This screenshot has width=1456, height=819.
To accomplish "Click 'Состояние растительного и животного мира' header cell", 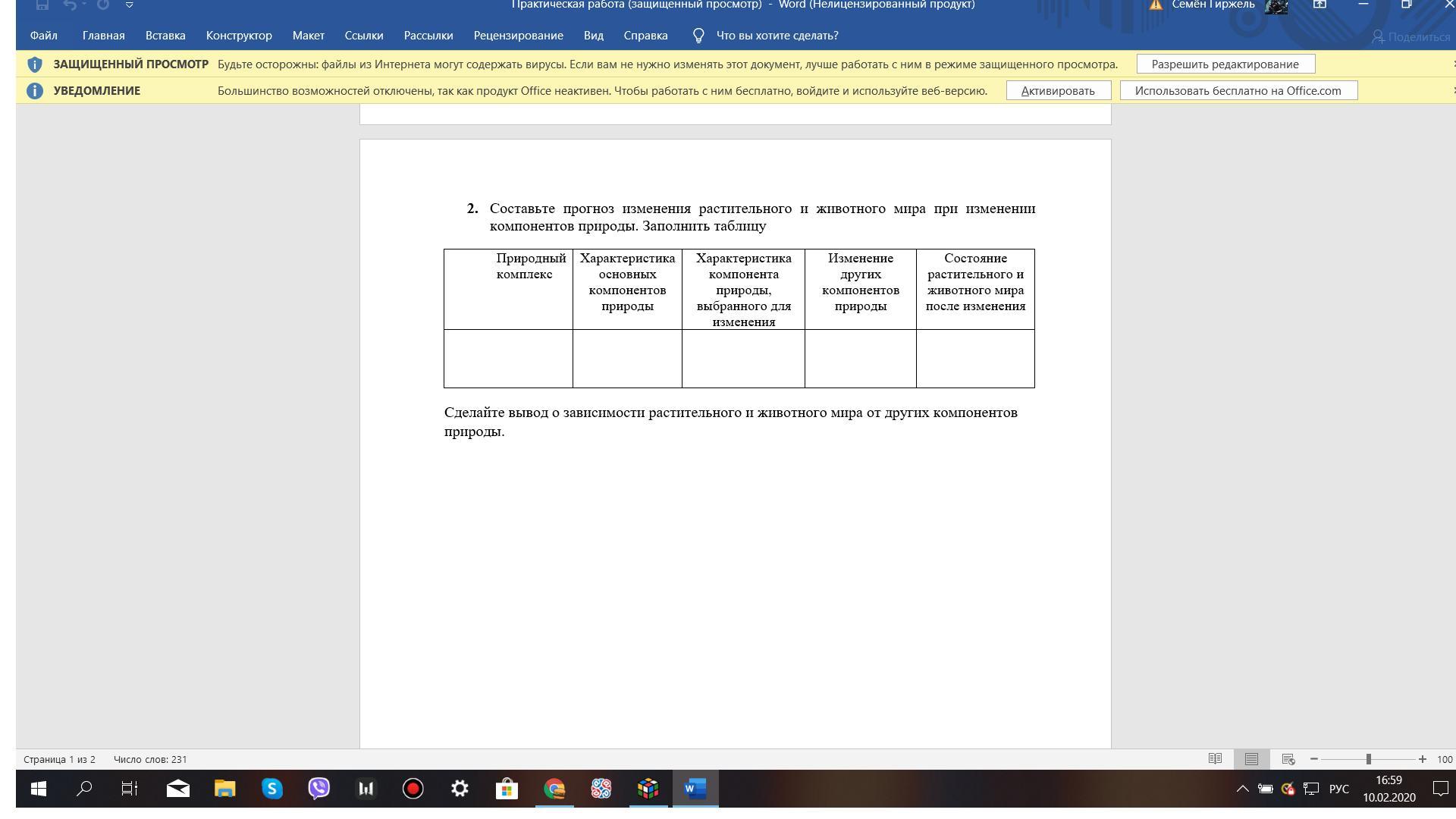I will coord(975,289).
